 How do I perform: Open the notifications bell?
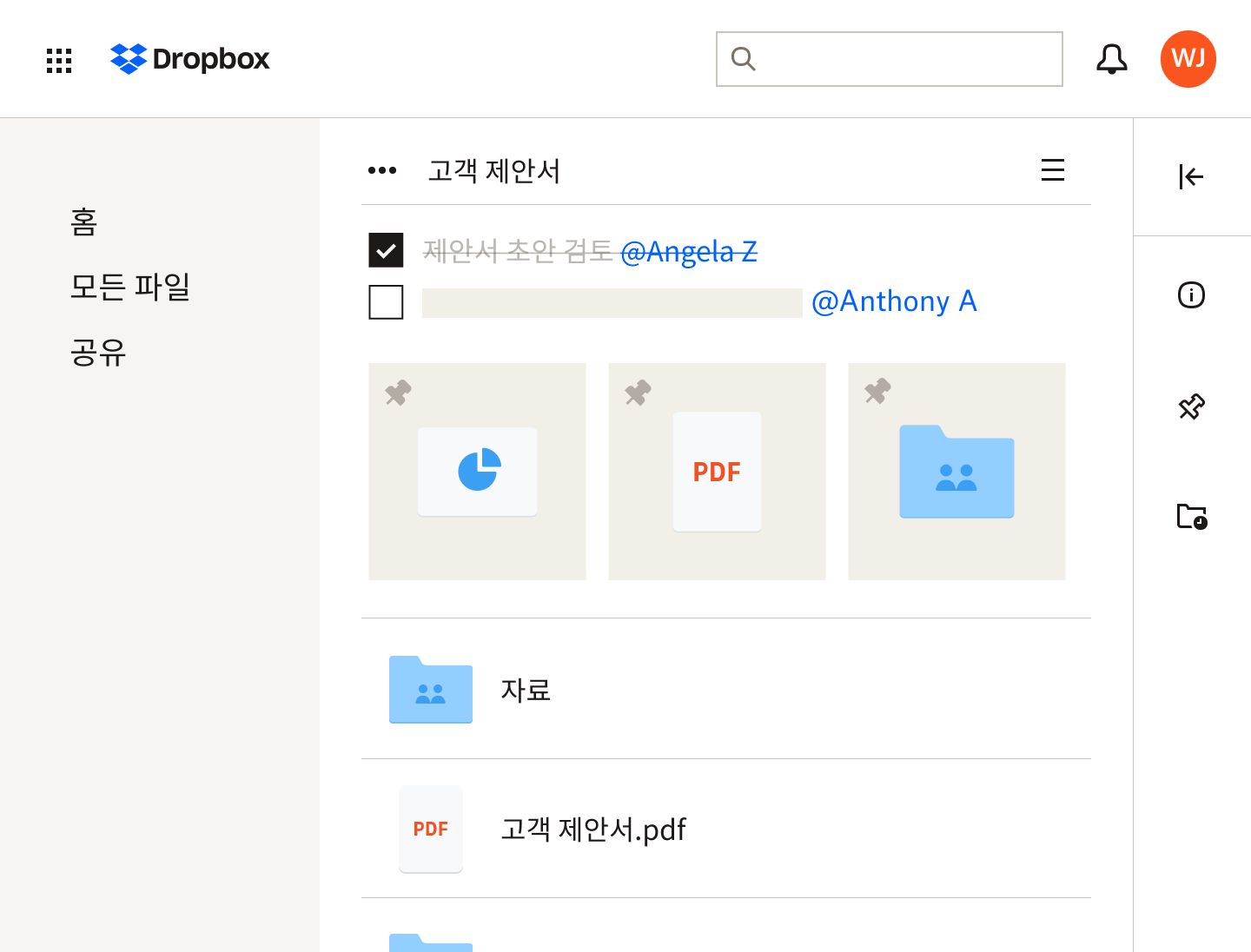point(1111,59)
